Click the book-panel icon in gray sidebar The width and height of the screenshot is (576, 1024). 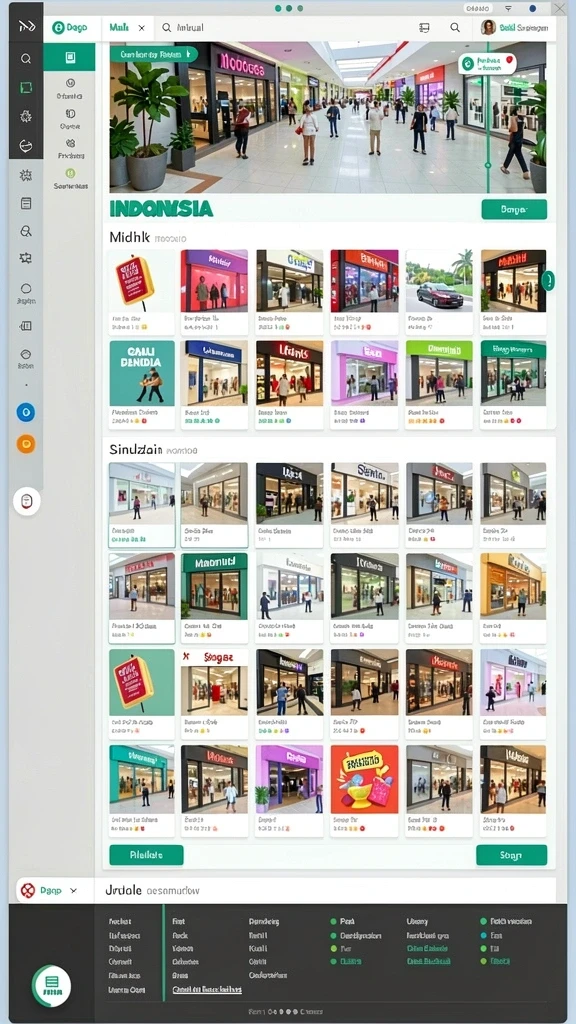pos(26,326)
